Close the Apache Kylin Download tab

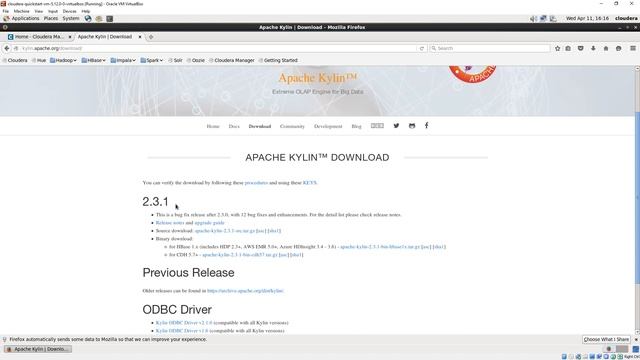(140, 37)
